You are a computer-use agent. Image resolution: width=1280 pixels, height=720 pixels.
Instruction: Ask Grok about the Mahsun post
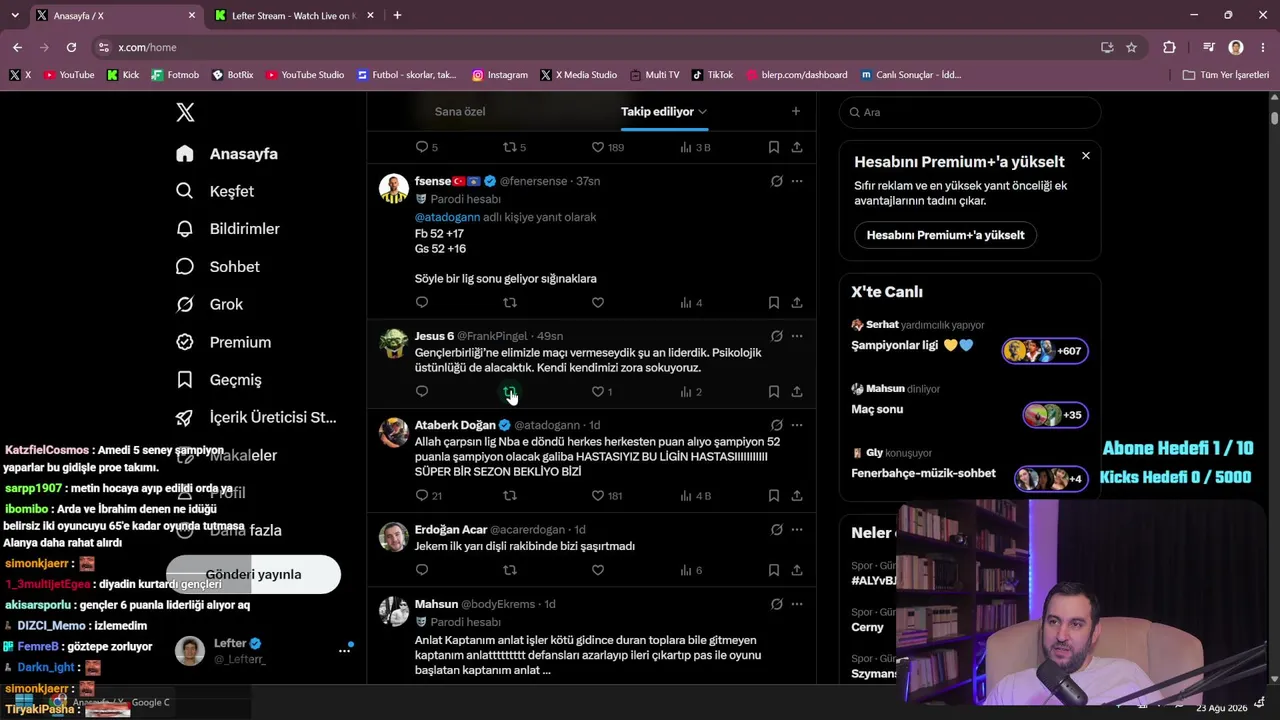click(x=776, y=604)
